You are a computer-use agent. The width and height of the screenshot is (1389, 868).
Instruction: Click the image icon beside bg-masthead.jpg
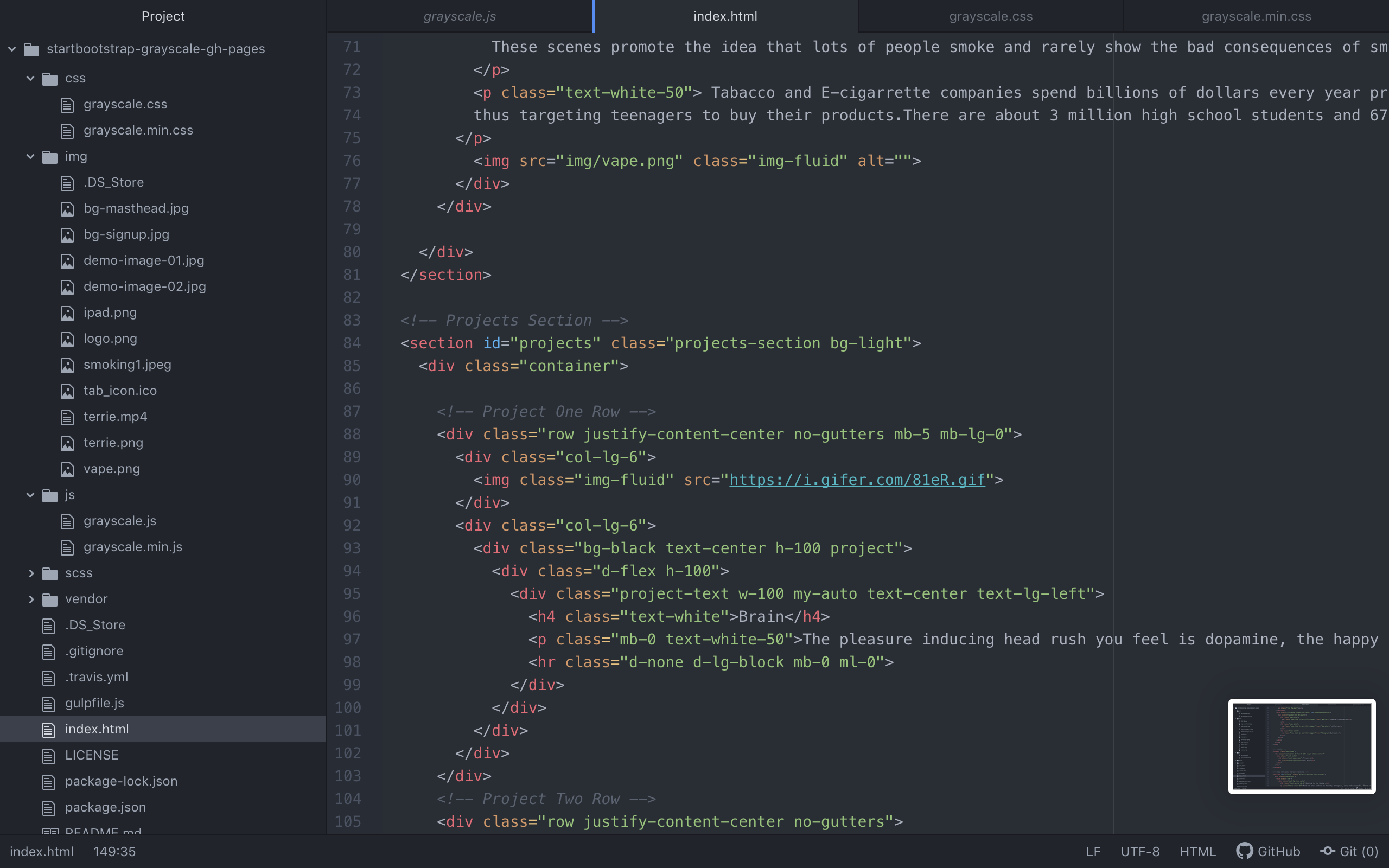pyautogui.click(x=67, y=208)
